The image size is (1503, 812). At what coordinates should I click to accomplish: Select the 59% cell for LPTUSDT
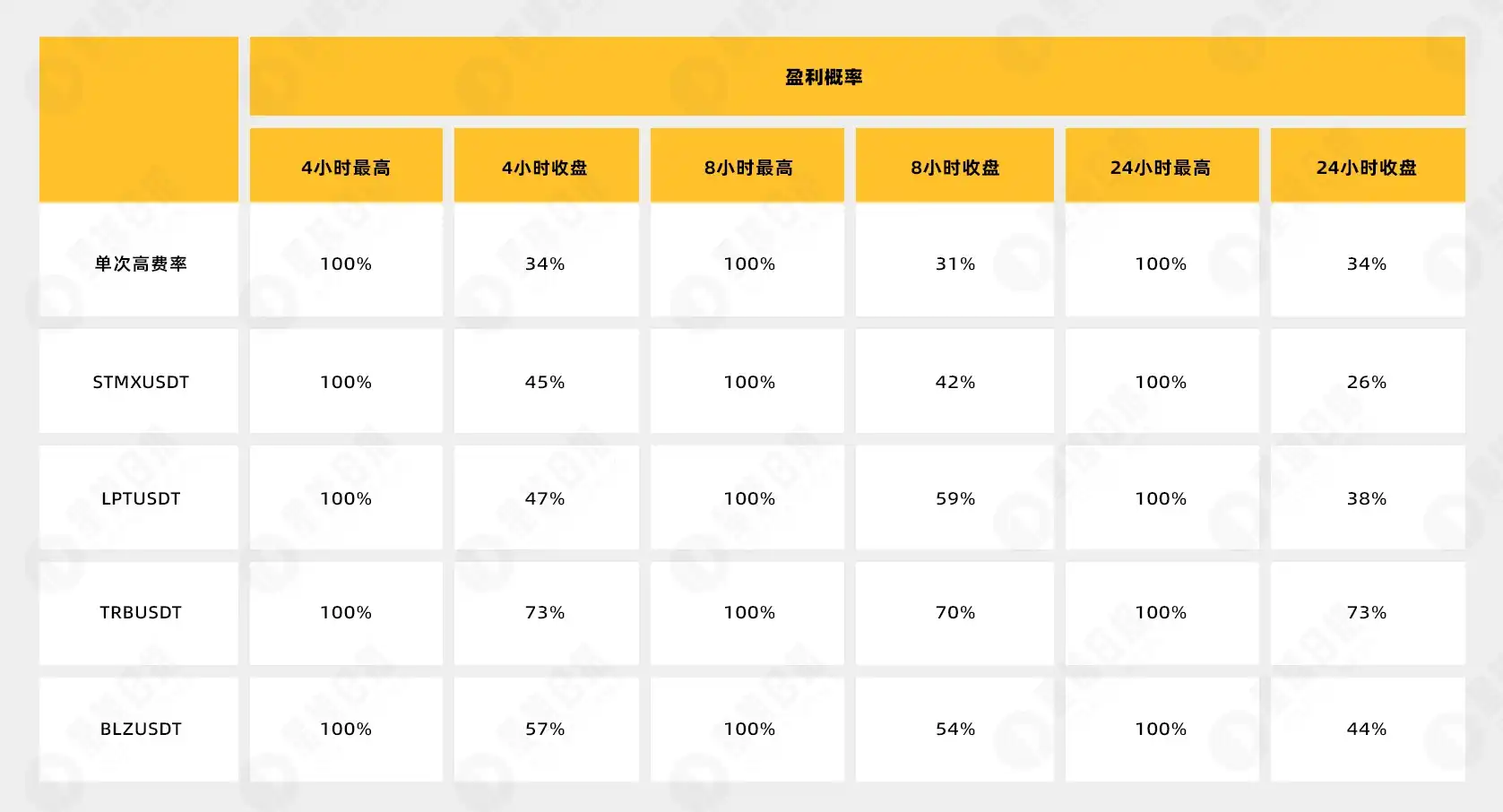(x=955, y=498)
